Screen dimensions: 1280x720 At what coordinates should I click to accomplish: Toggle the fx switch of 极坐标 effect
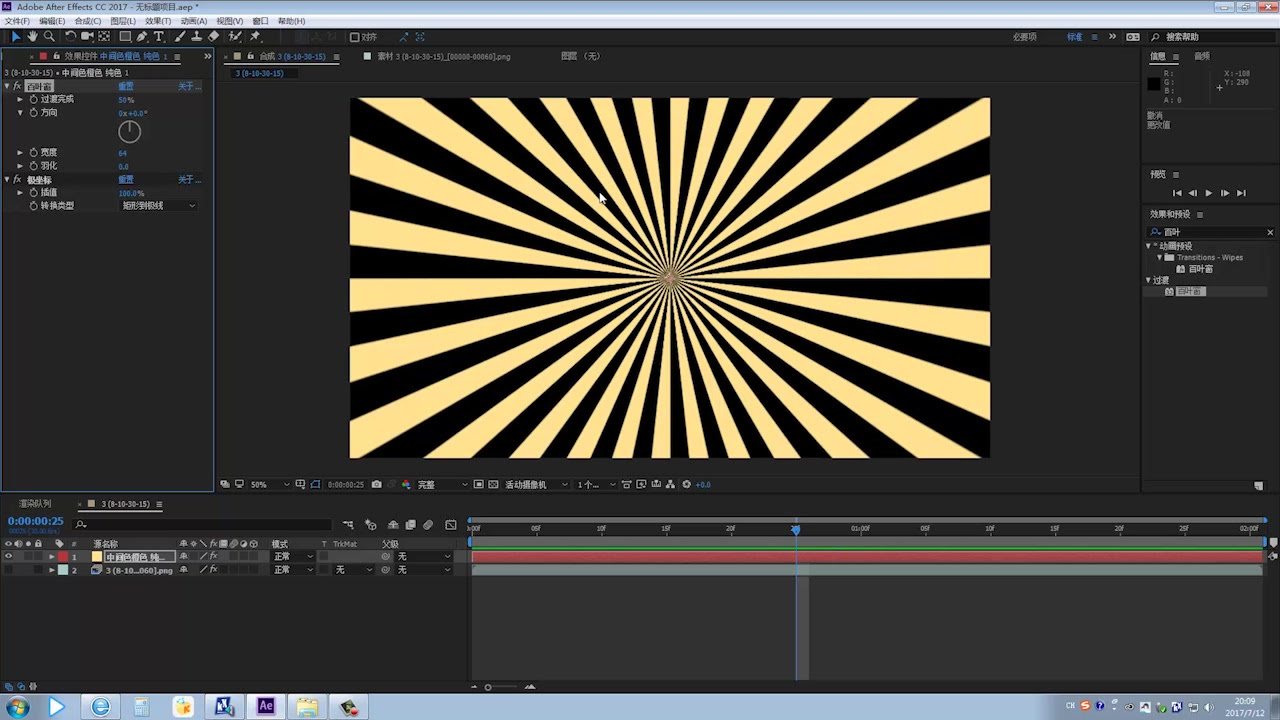17,179
